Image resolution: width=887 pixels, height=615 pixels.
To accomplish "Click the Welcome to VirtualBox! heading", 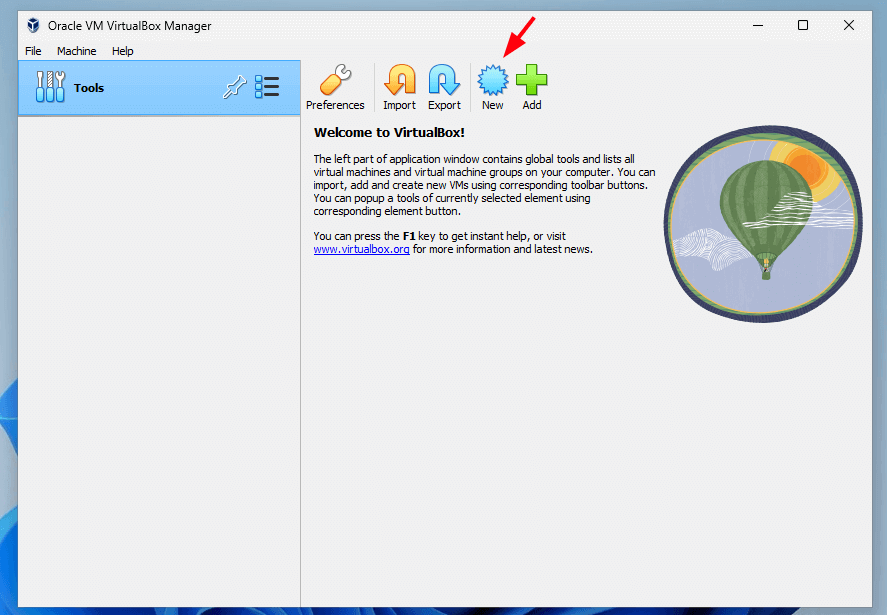I will point(389,132).
